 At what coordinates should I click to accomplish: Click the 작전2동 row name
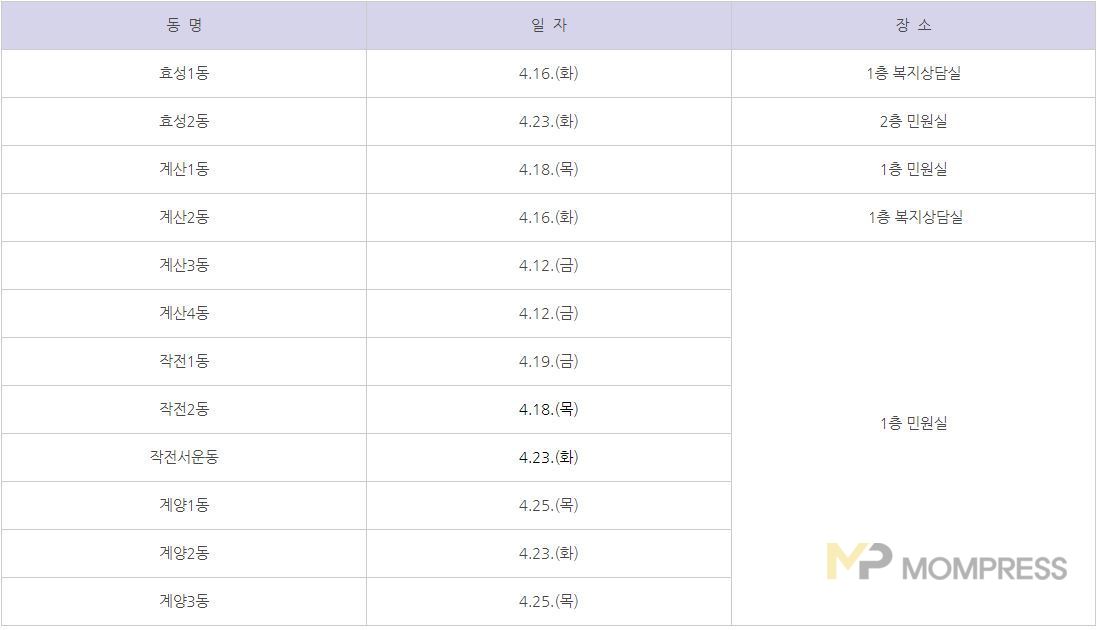184,409
